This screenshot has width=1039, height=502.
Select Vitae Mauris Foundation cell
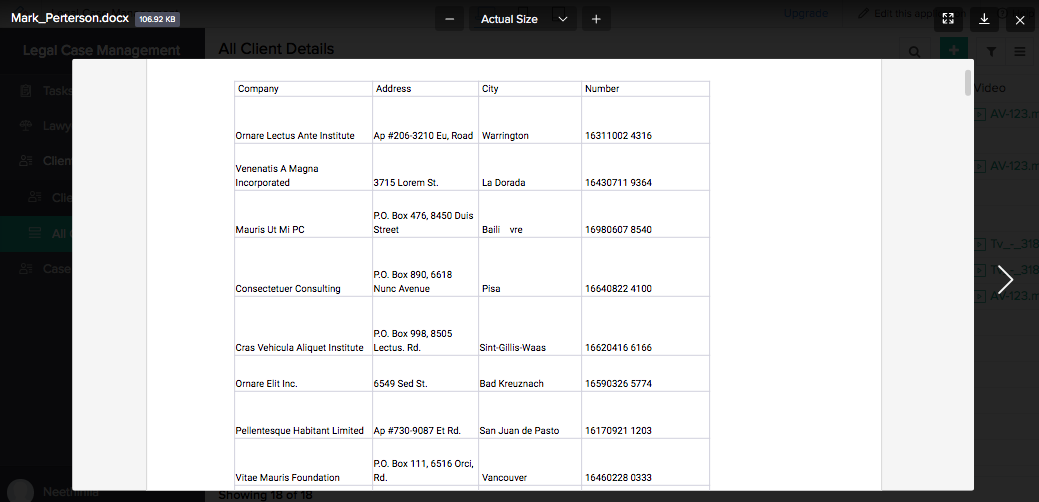[303, 462]
